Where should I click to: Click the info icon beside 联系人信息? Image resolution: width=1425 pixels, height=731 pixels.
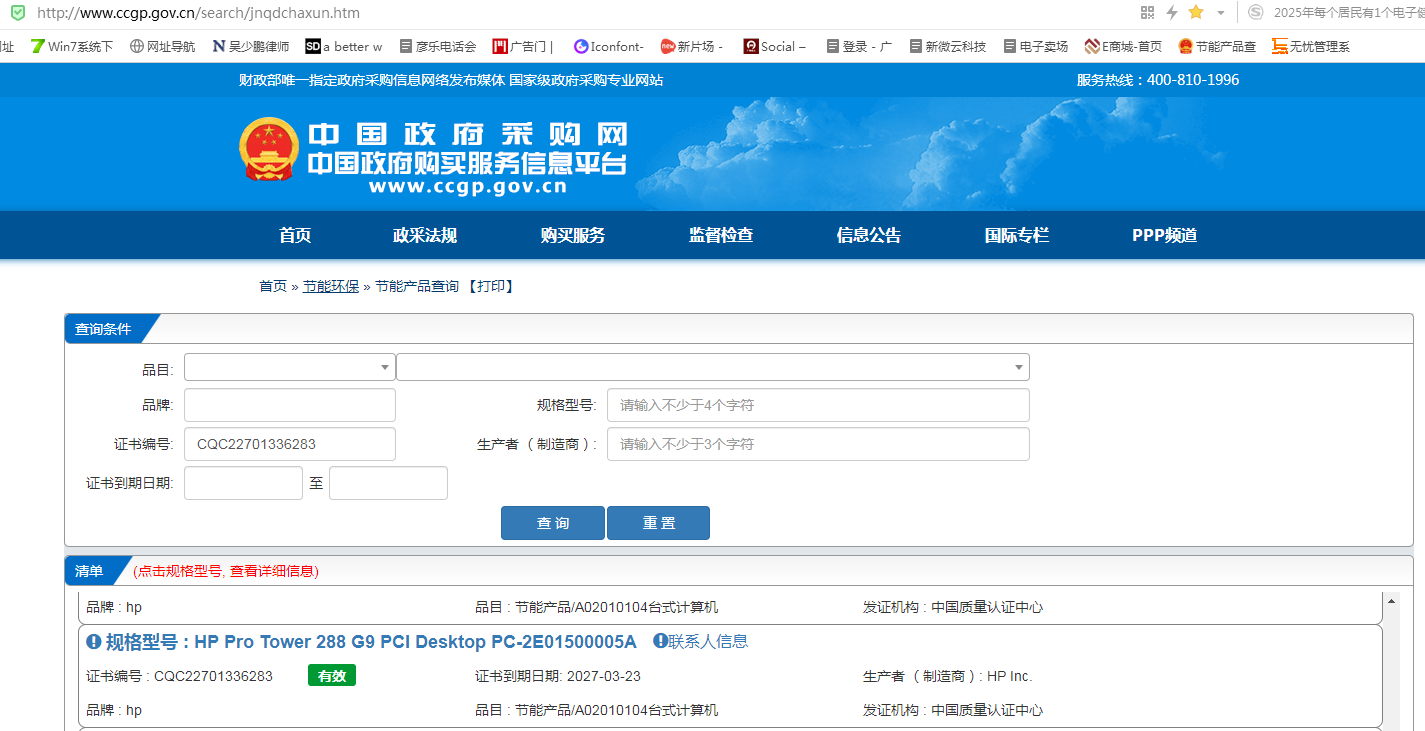pos(660,640)
